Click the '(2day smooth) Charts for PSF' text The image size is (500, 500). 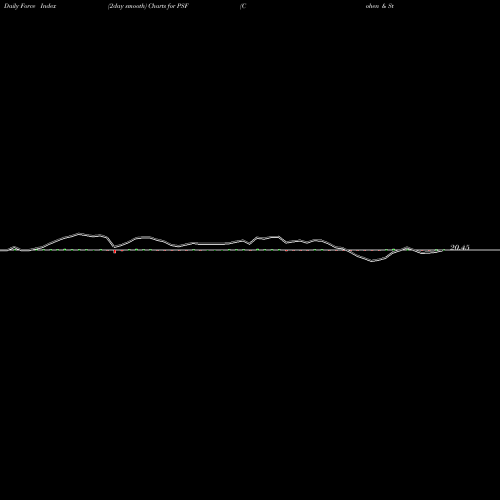pyautogui.click(x=148, y=6)
